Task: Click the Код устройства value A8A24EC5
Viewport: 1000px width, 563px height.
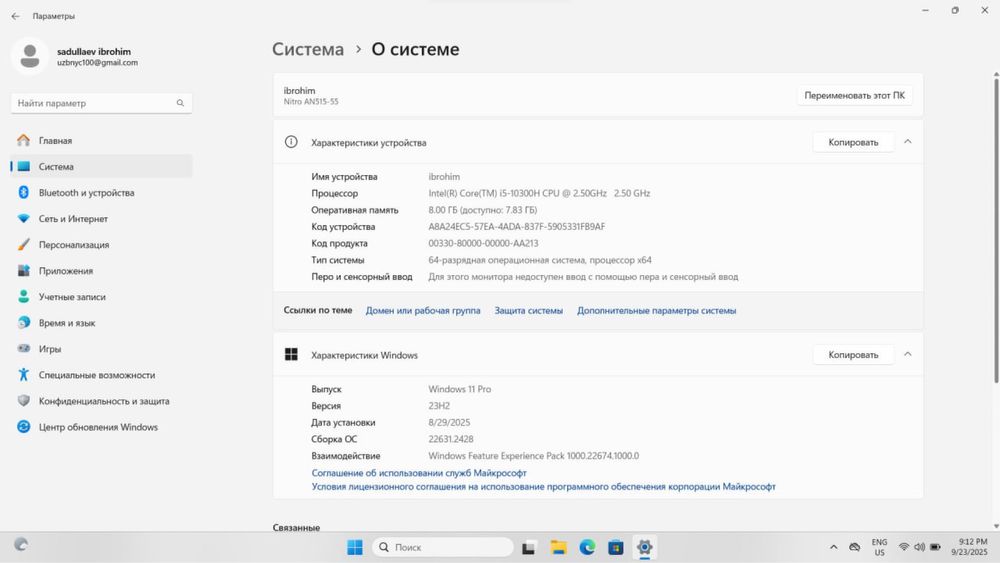Action: 517,226
